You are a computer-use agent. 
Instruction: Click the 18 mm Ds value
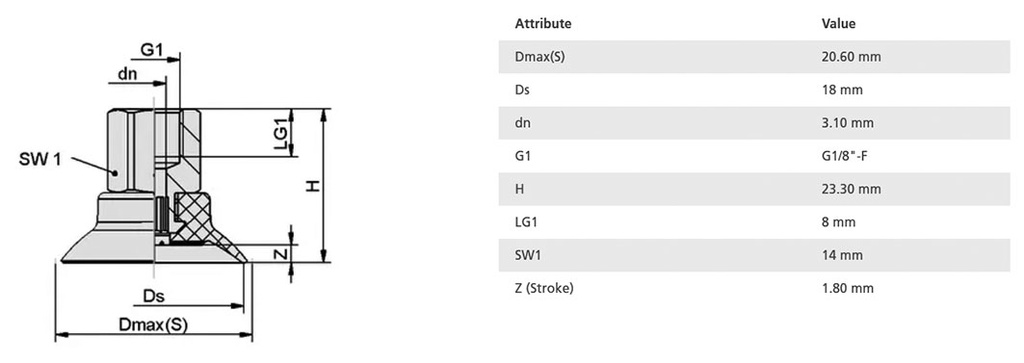click(x=842, y=90)
